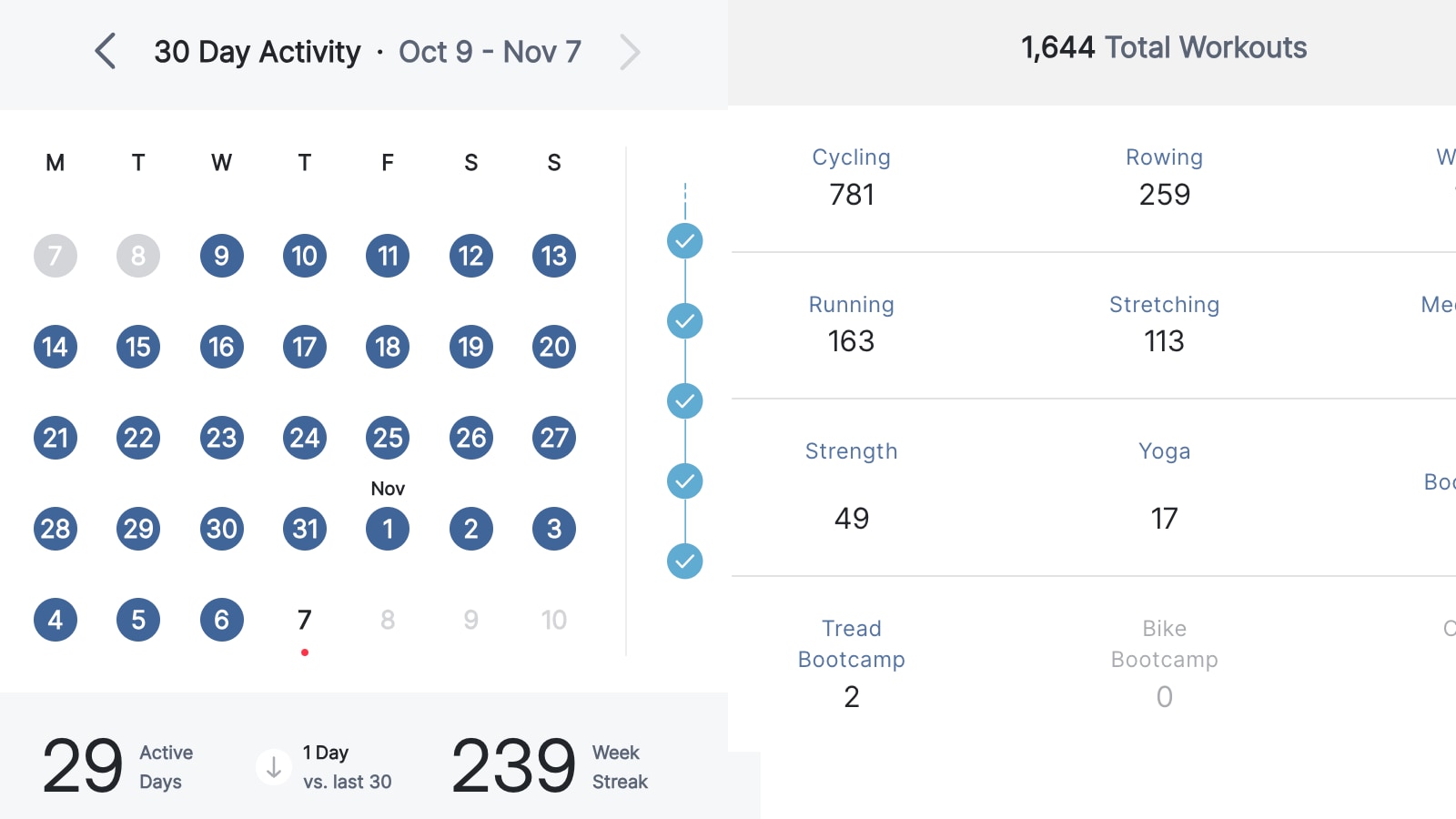
Task: Open the Rowing workouts category
Action: click(x=1165, y=177)
